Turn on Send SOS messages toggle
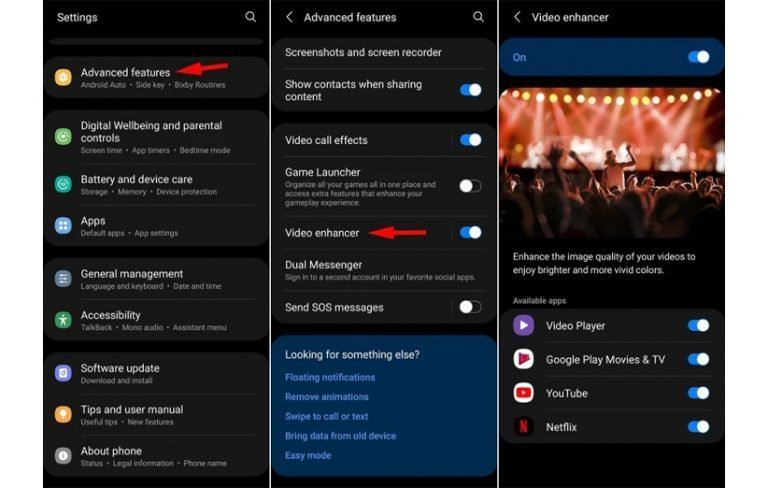The width and height of the screenshot is (768, 488). [x=470, y=307]
